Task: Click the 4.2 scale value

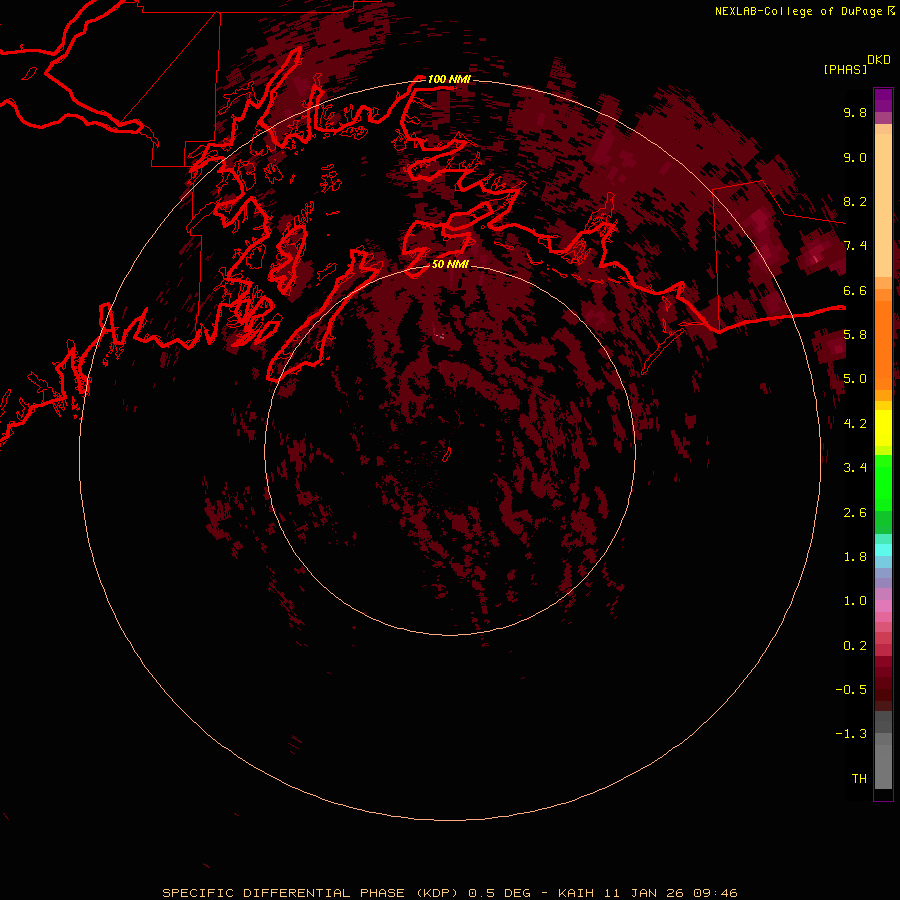Action: coord(855,424)
